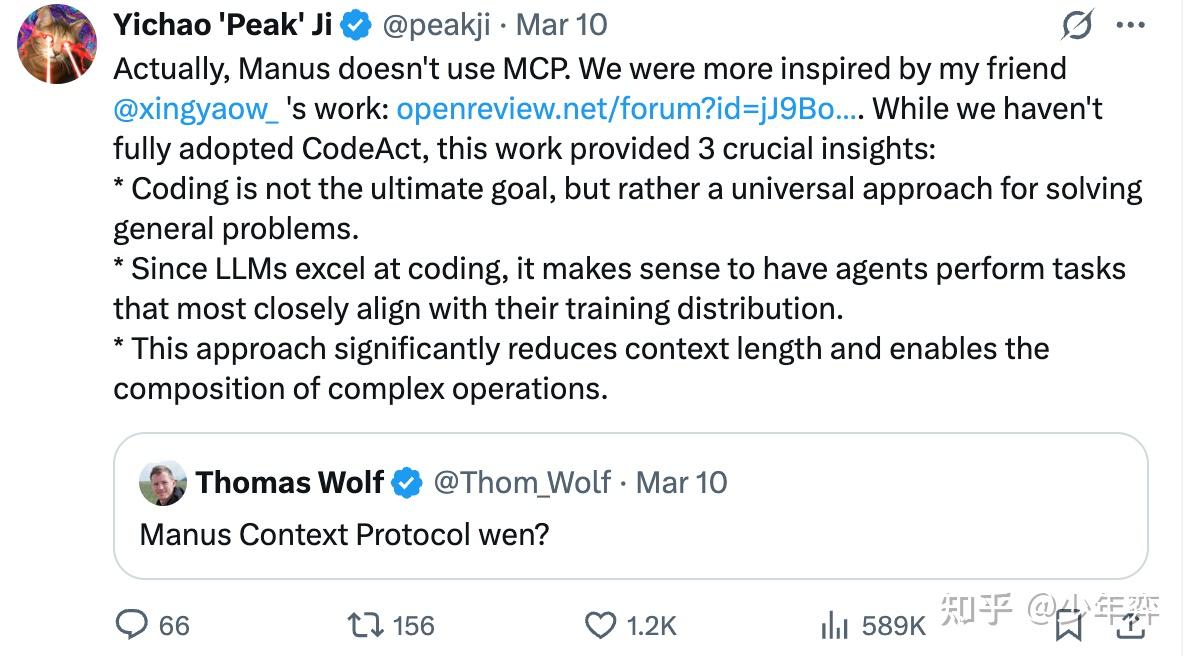Image resolution: width=1190 pixels, height=656 pixels.
Task: Click Yichao's blue verified badge
Action: click(x=357, y=25)
